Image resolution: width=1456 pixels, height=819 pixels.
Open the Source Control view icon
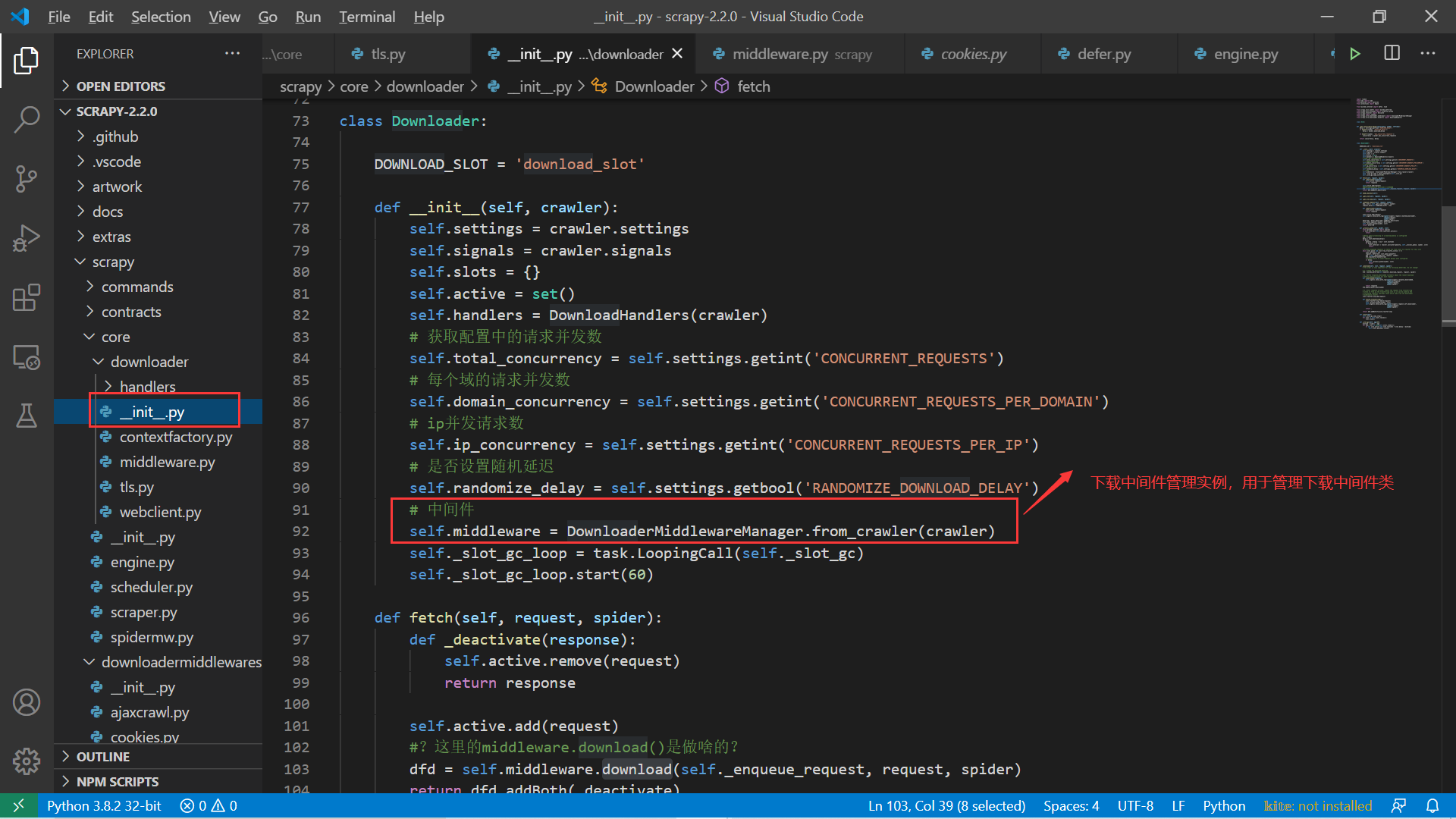(x=27, y=179)
